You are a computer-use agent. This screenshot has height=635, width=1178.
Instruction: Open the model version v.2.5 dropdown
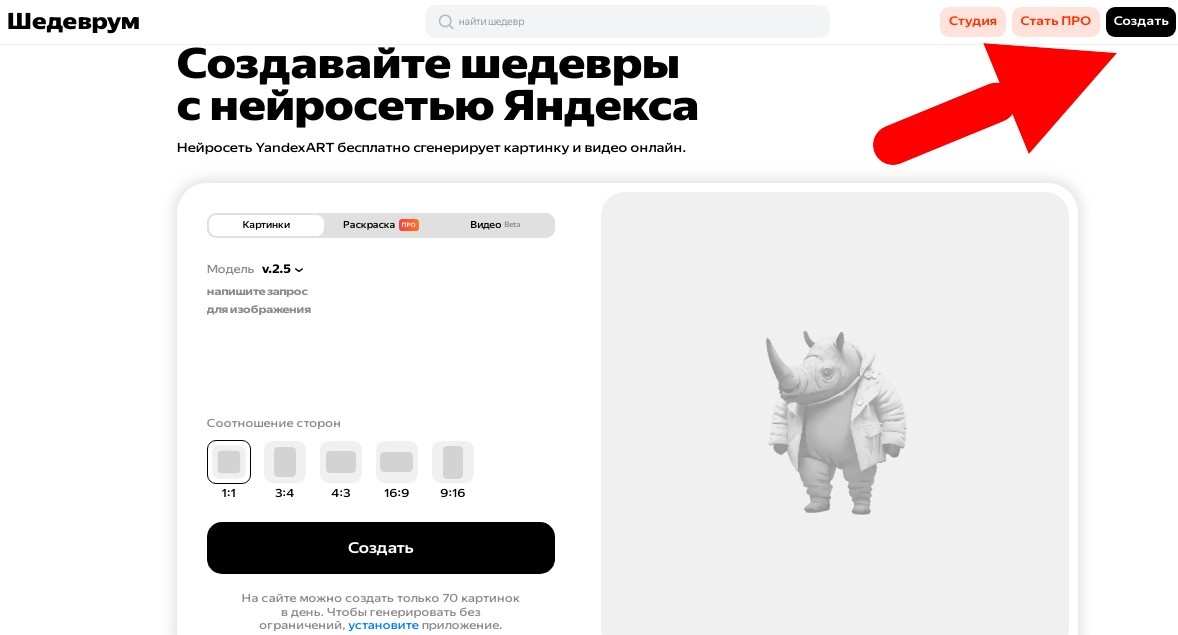(x=282, y=269)
